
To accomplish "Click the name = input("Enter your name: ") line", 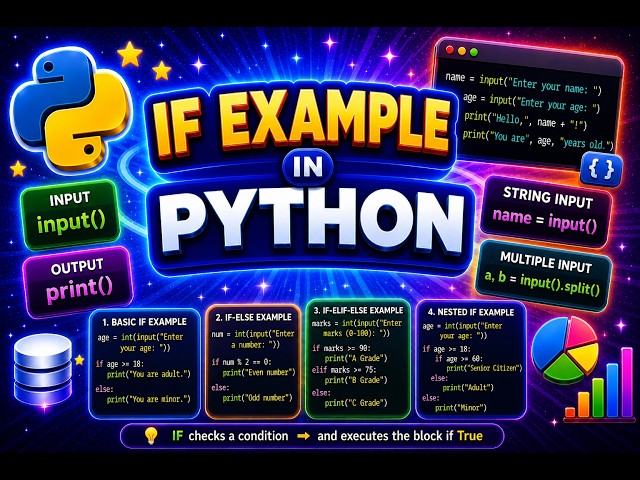I will [x=523, y=83].
